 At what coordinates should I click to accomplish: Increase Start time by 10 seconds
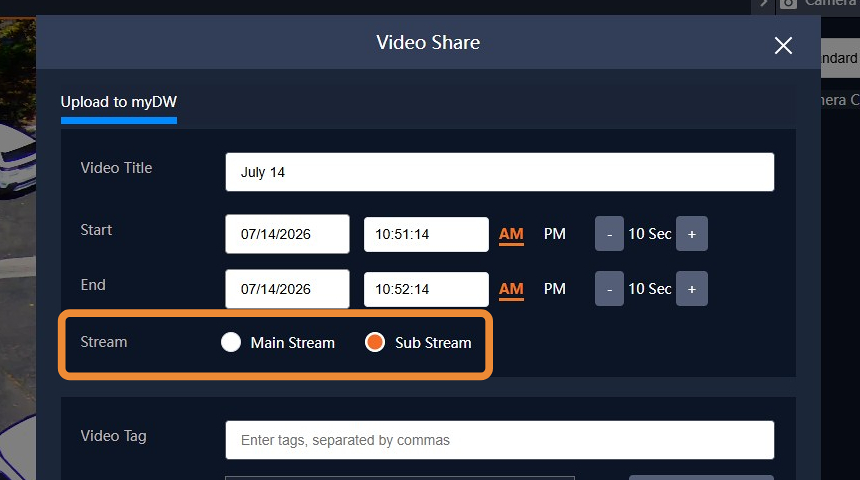click(692, 234)
